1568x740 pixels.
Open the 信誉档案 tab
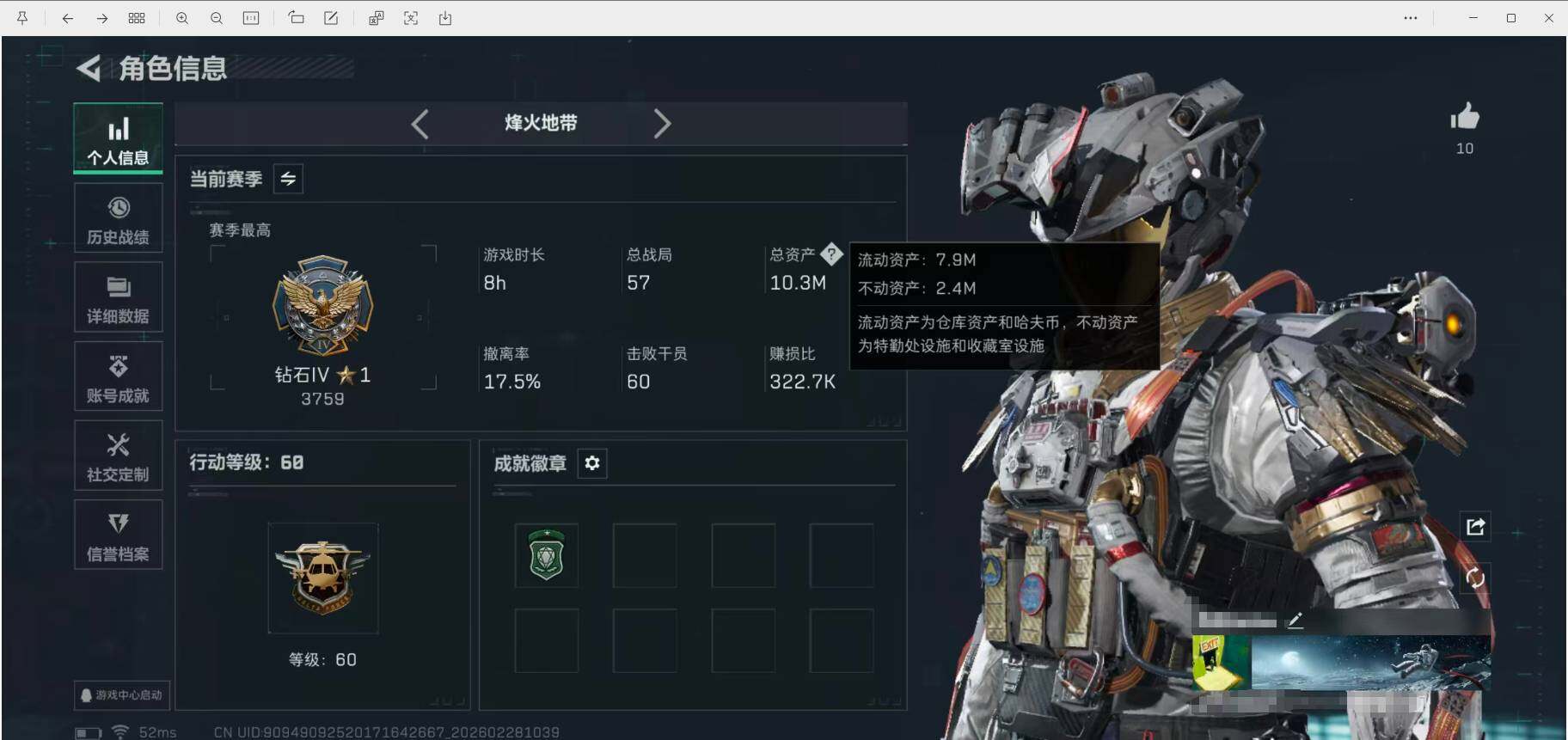(118, 535)
